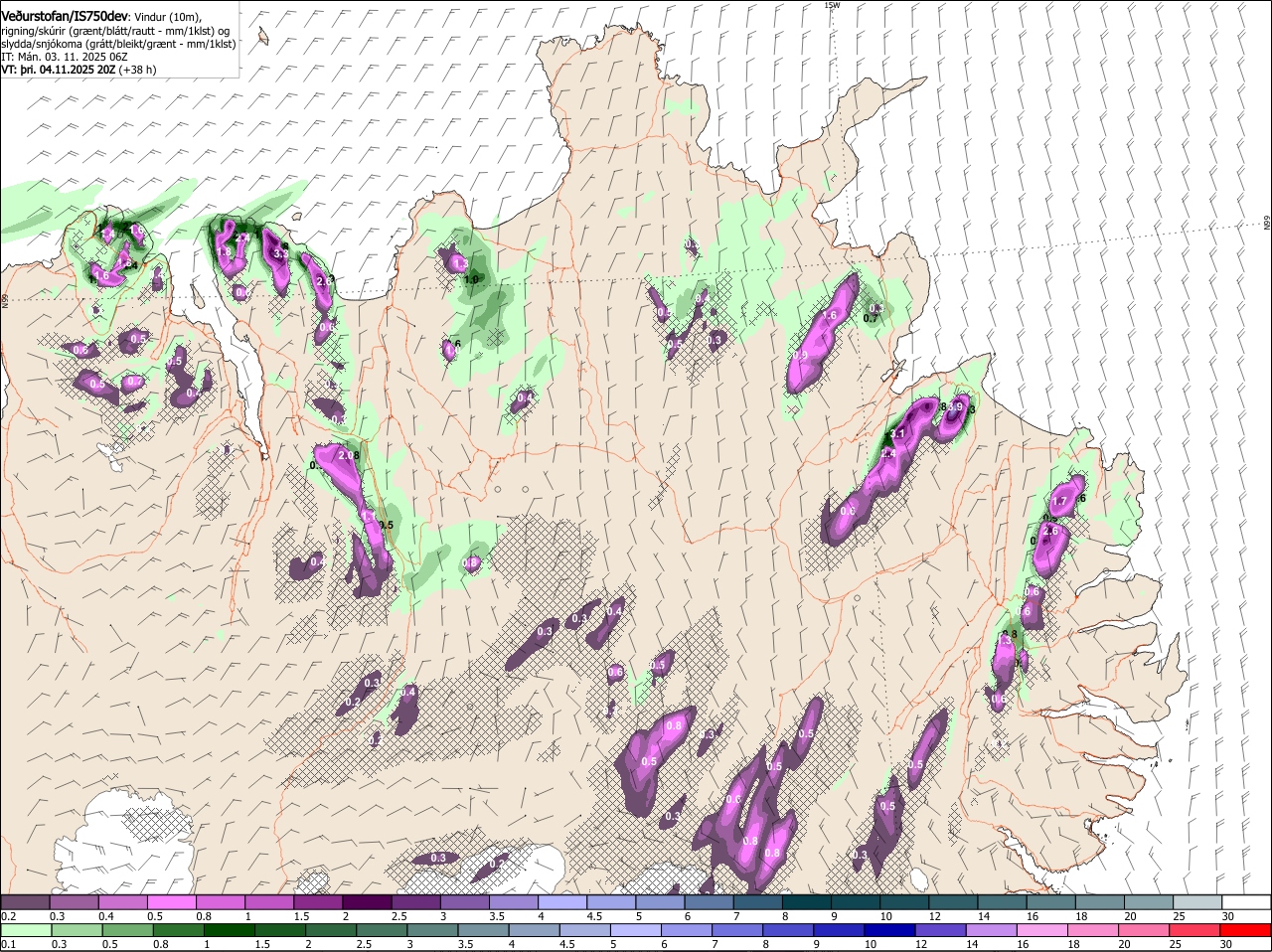Image resolution: width=1272 pixels, height=952 pixels.
Task: Pick the dark purple 2–2.5 upper legend swatch
Action: (x=367, y=901)
